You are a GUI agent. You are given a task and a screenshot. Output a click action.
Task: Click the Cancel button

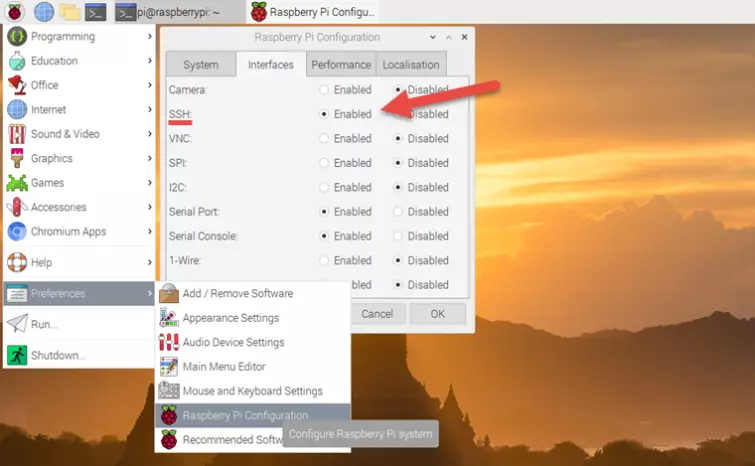tap(377, 314)
